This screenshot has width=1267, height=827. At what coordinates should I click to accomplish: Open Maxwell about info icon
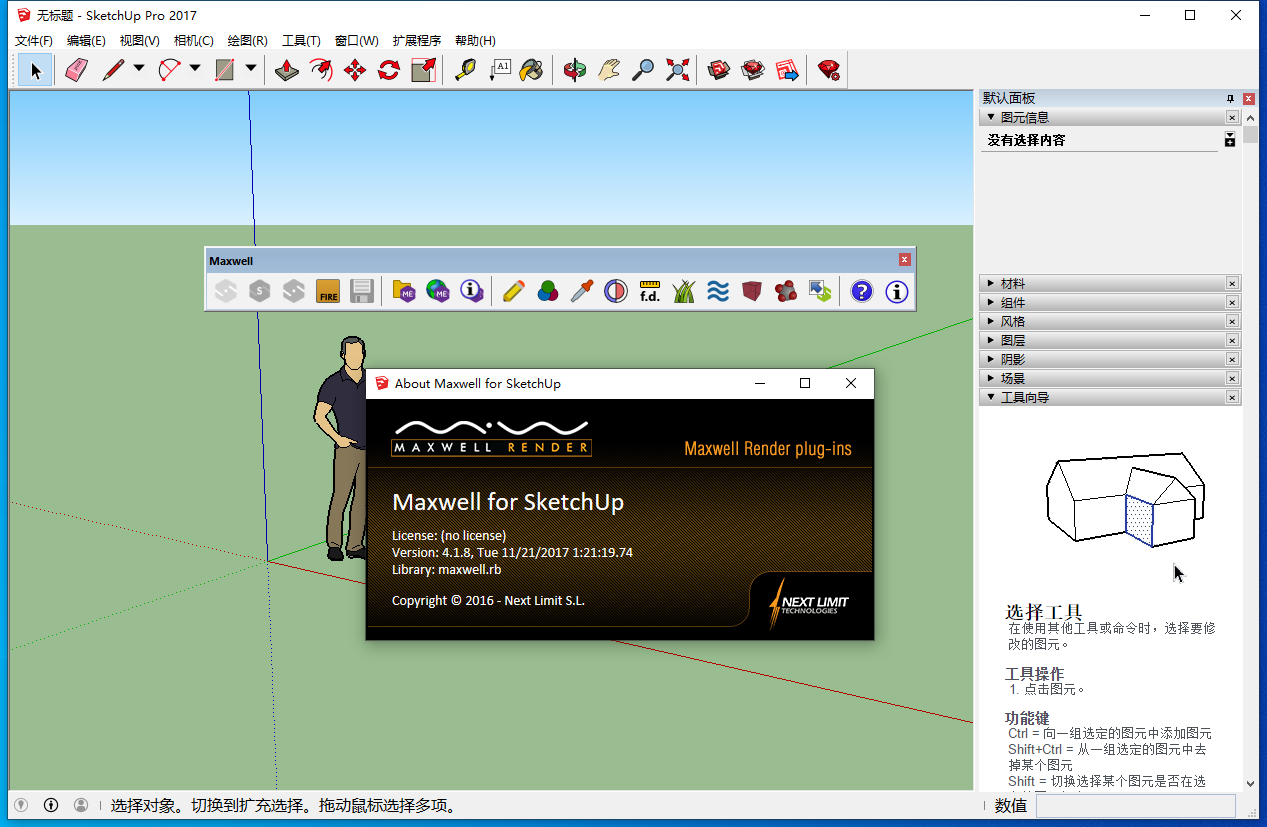[896, 291]
